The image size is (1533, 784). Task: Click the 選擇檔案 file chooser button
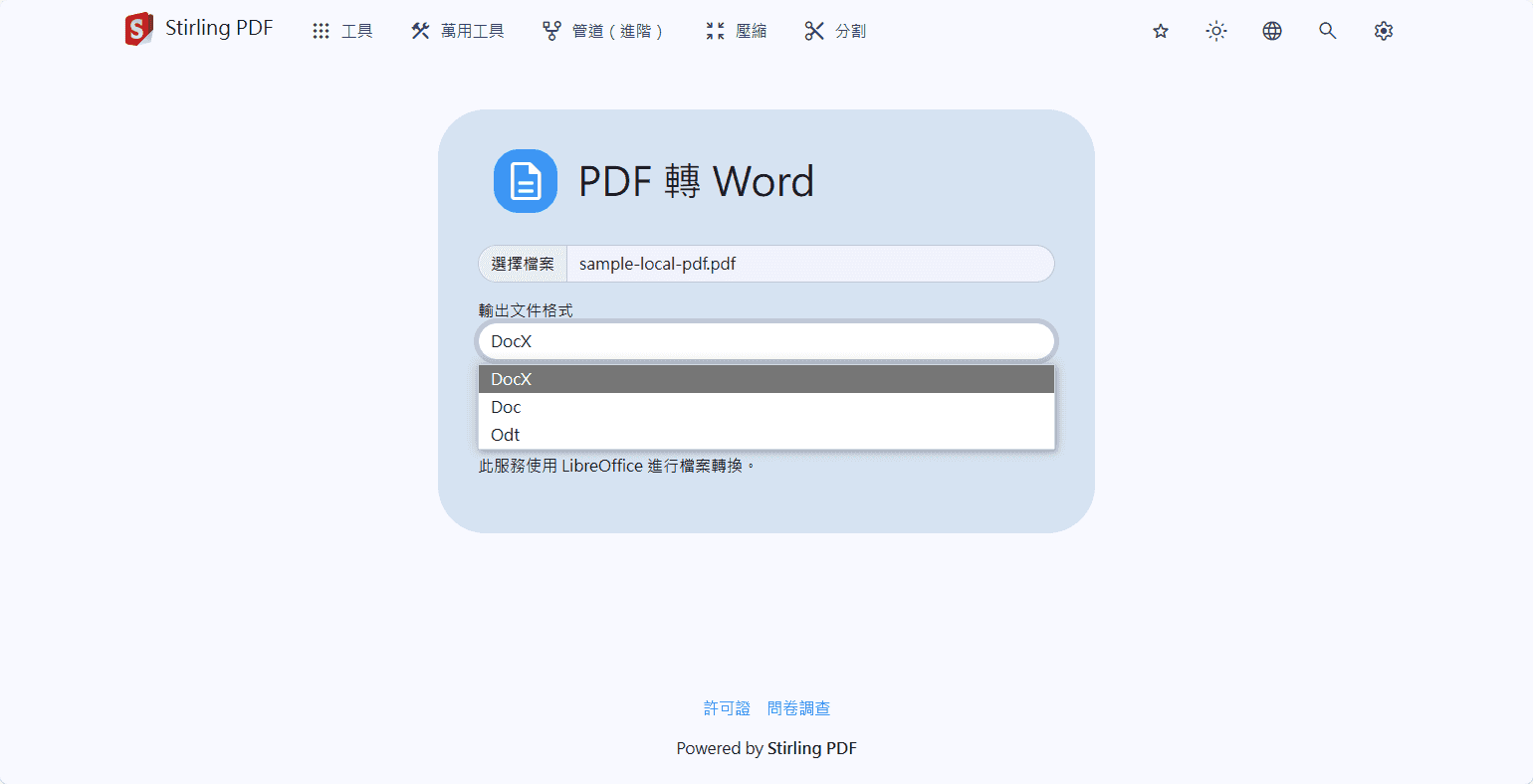click(x=523, y=264)
